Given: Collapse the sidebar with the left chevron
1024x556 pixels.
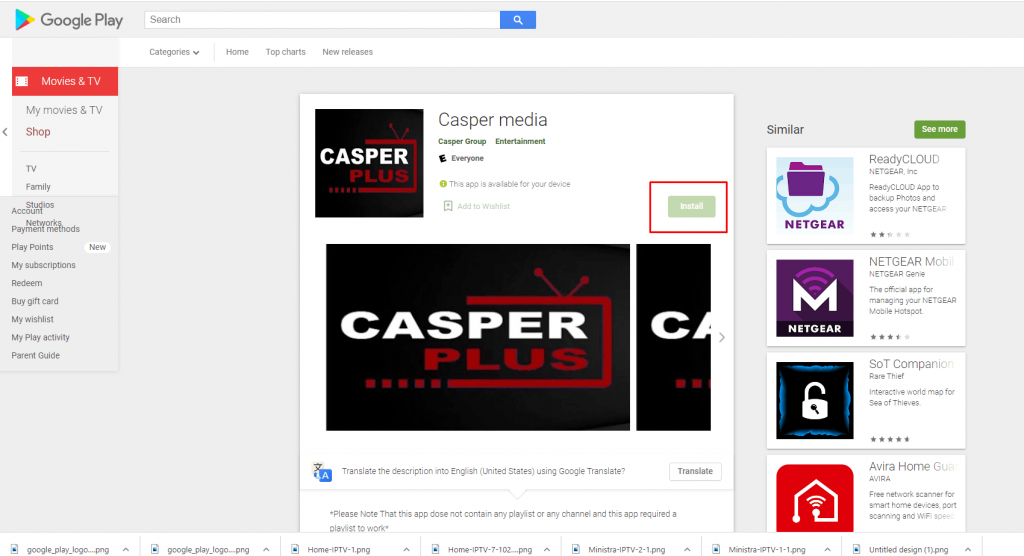Looking at the screenshot, I should (5, 131).
